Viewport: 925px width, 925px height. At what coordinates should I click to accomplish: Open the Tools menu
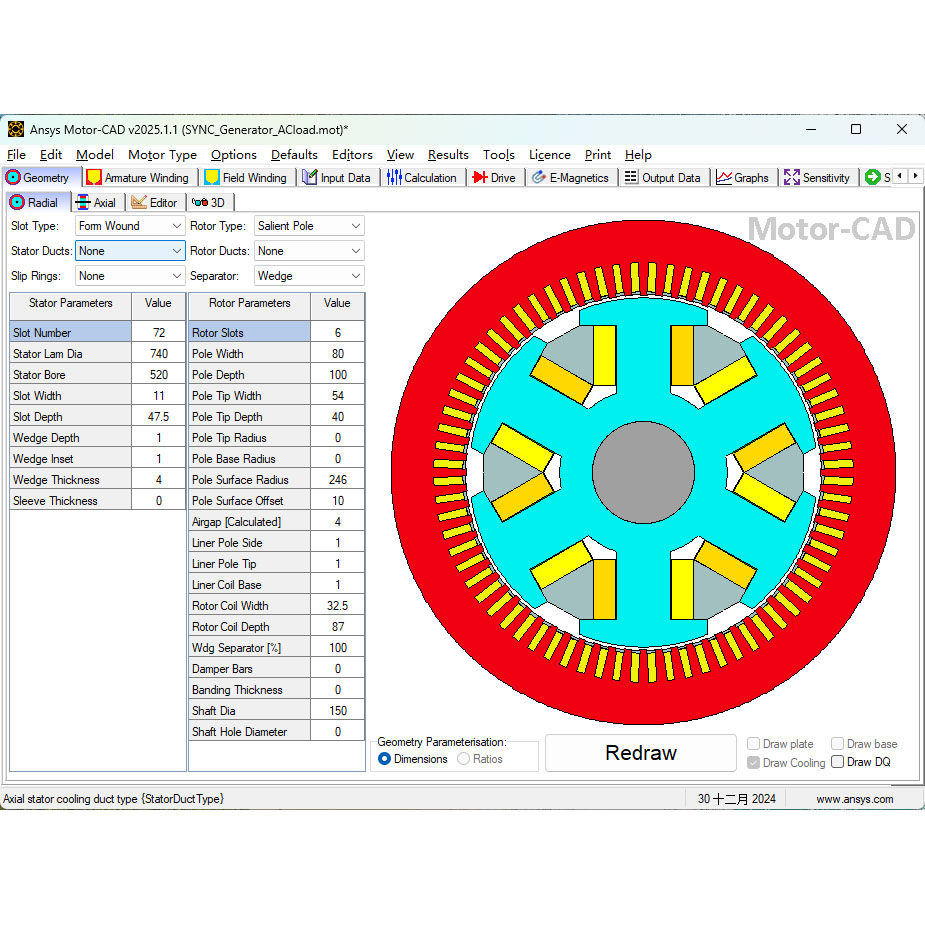(498, 155)
